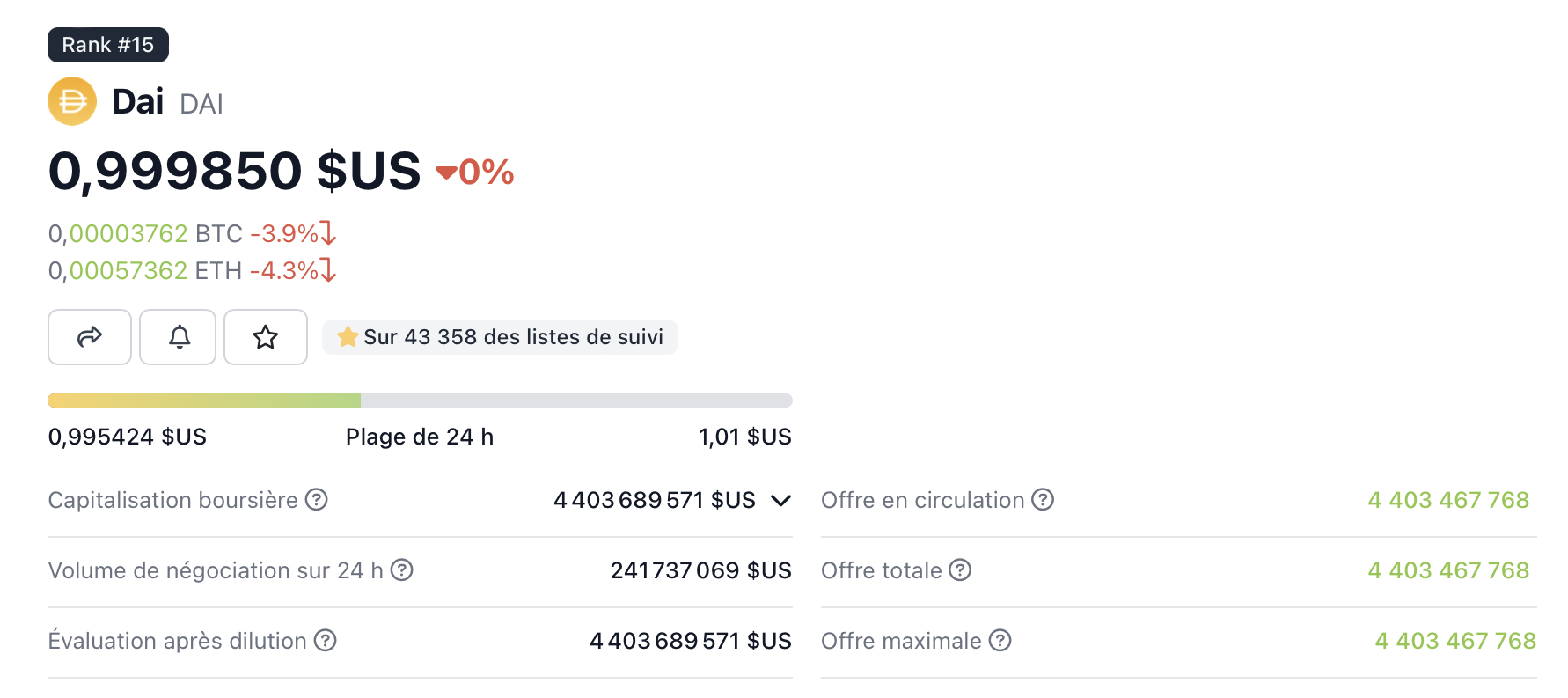Click the 24h price range bar

[x=420, y=400]
